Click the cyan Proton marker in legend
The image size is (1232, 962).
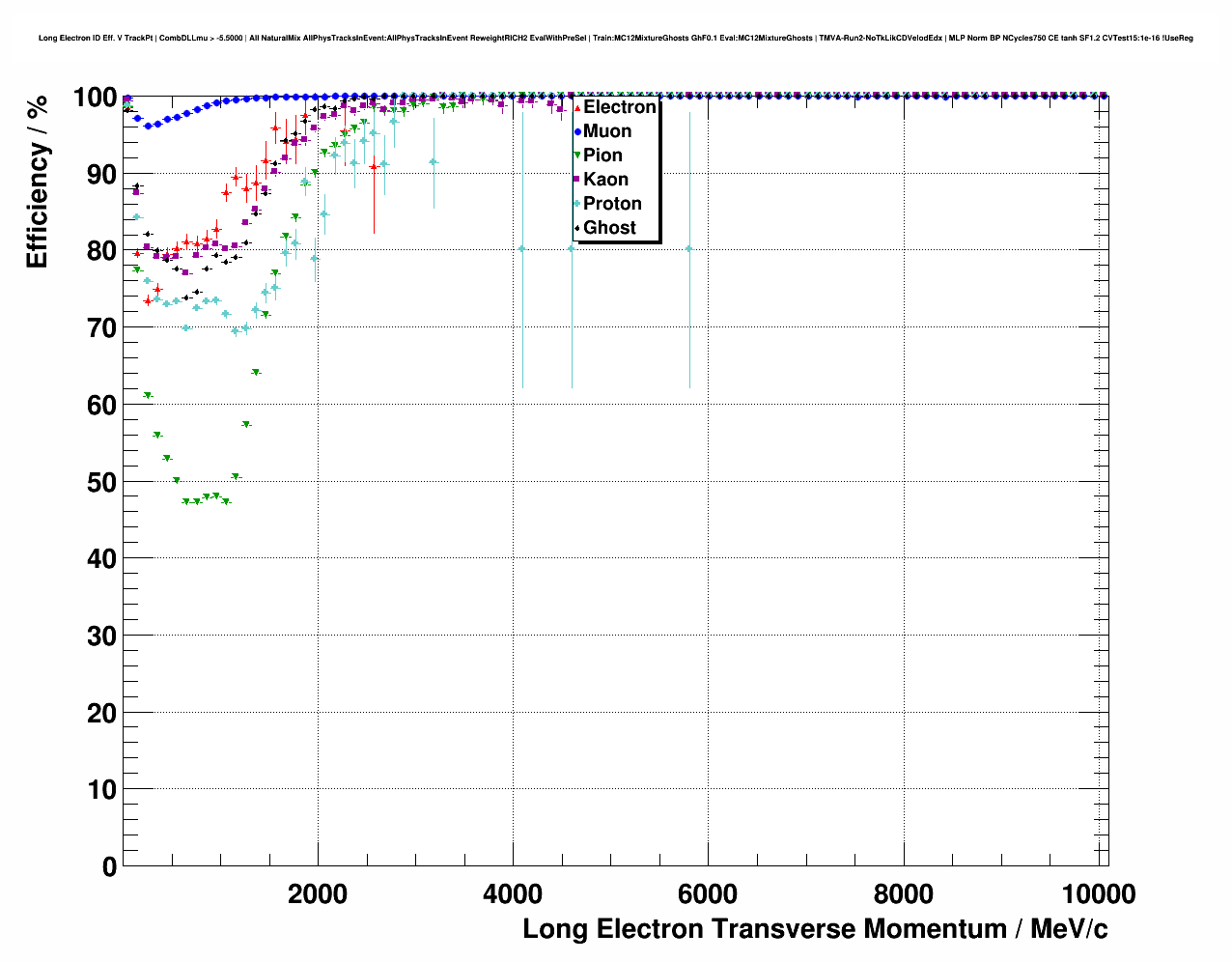pyautogui.click(x=577, y=204)
